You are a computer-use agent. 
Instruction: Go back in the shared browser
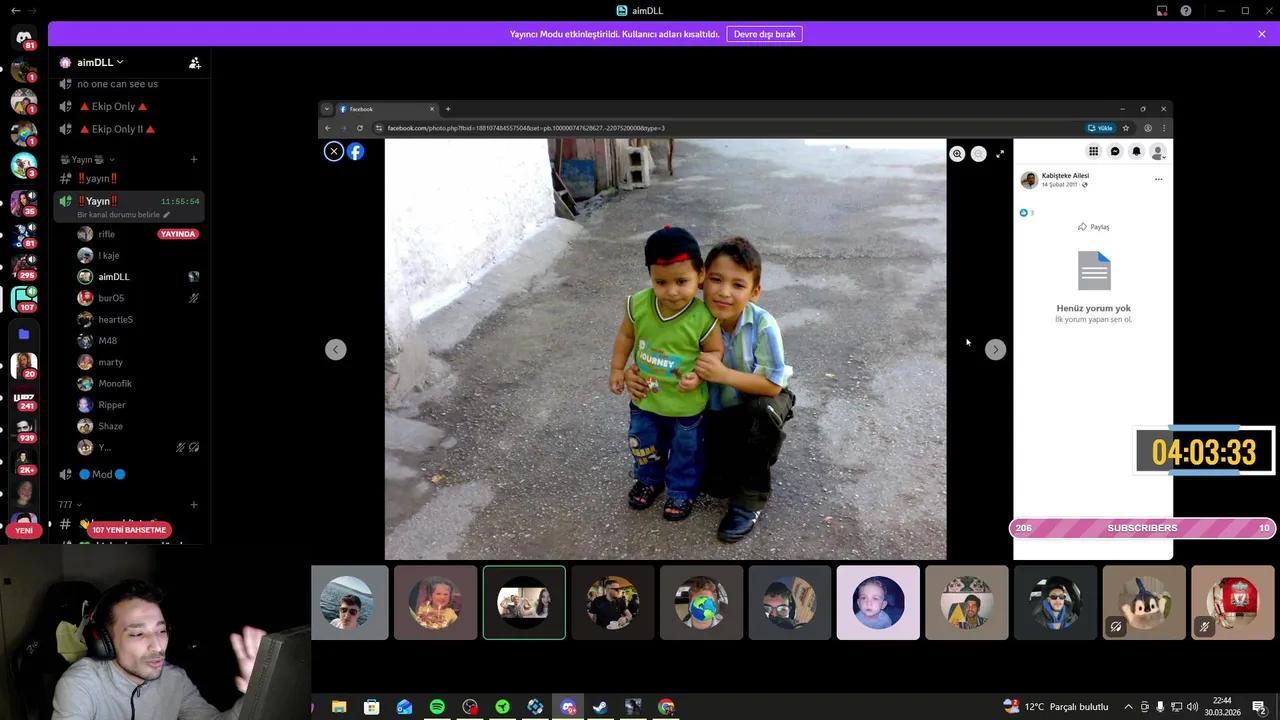pyautogui.click(x=327, y=128)
